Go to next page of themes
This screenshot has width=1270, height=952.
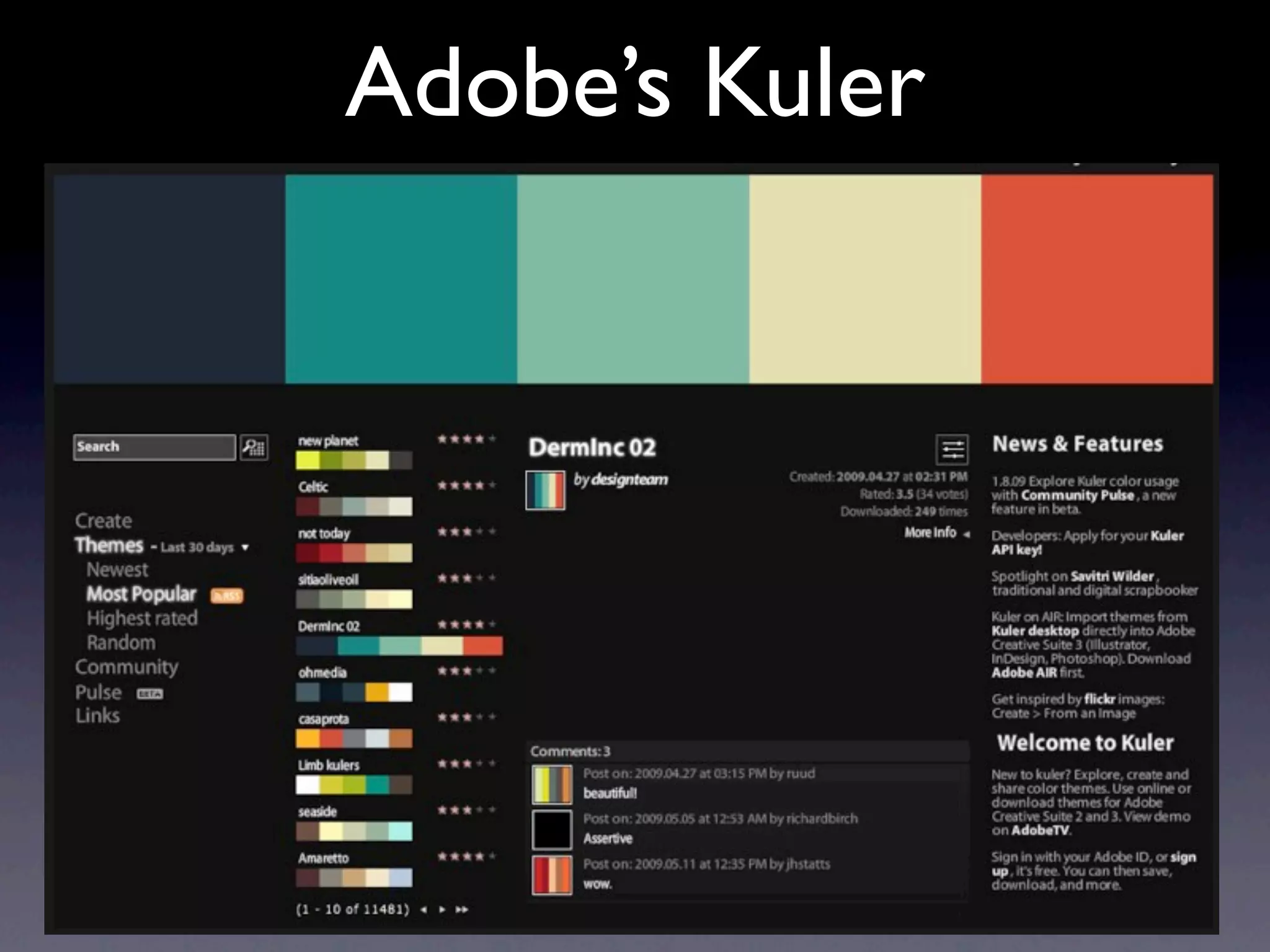442,909
